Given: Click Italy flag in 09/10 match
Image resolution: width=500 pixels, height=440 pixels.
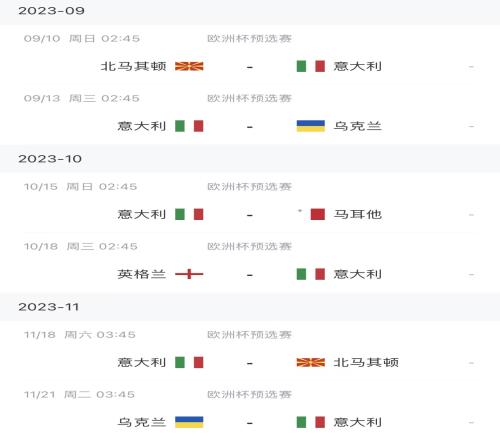Looking at the screenshot, I should click(x=311, y=66).
